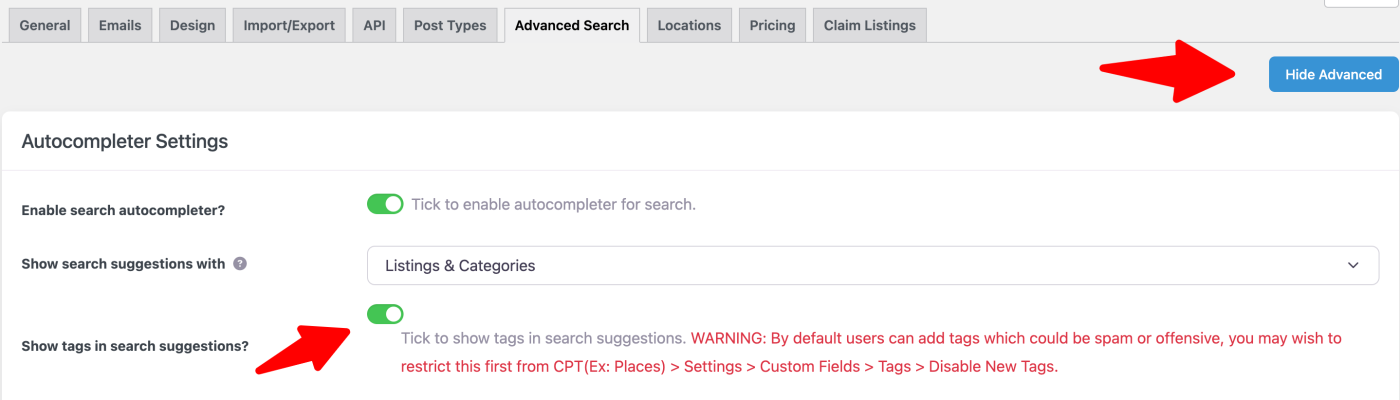1400x400 pixels.
Task: Open the API settings tab
Action: coord(374,25)
